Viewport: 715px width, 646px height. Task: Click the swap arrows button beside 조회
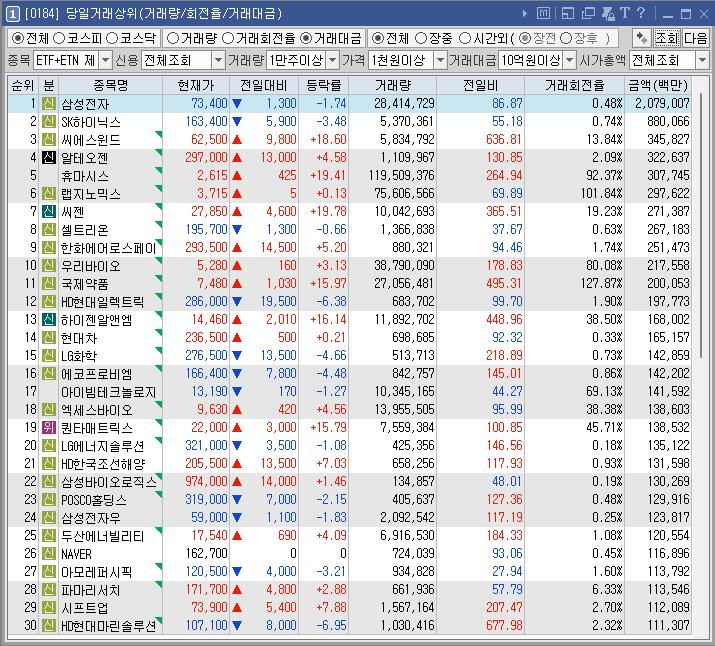[x=642, y=38]
